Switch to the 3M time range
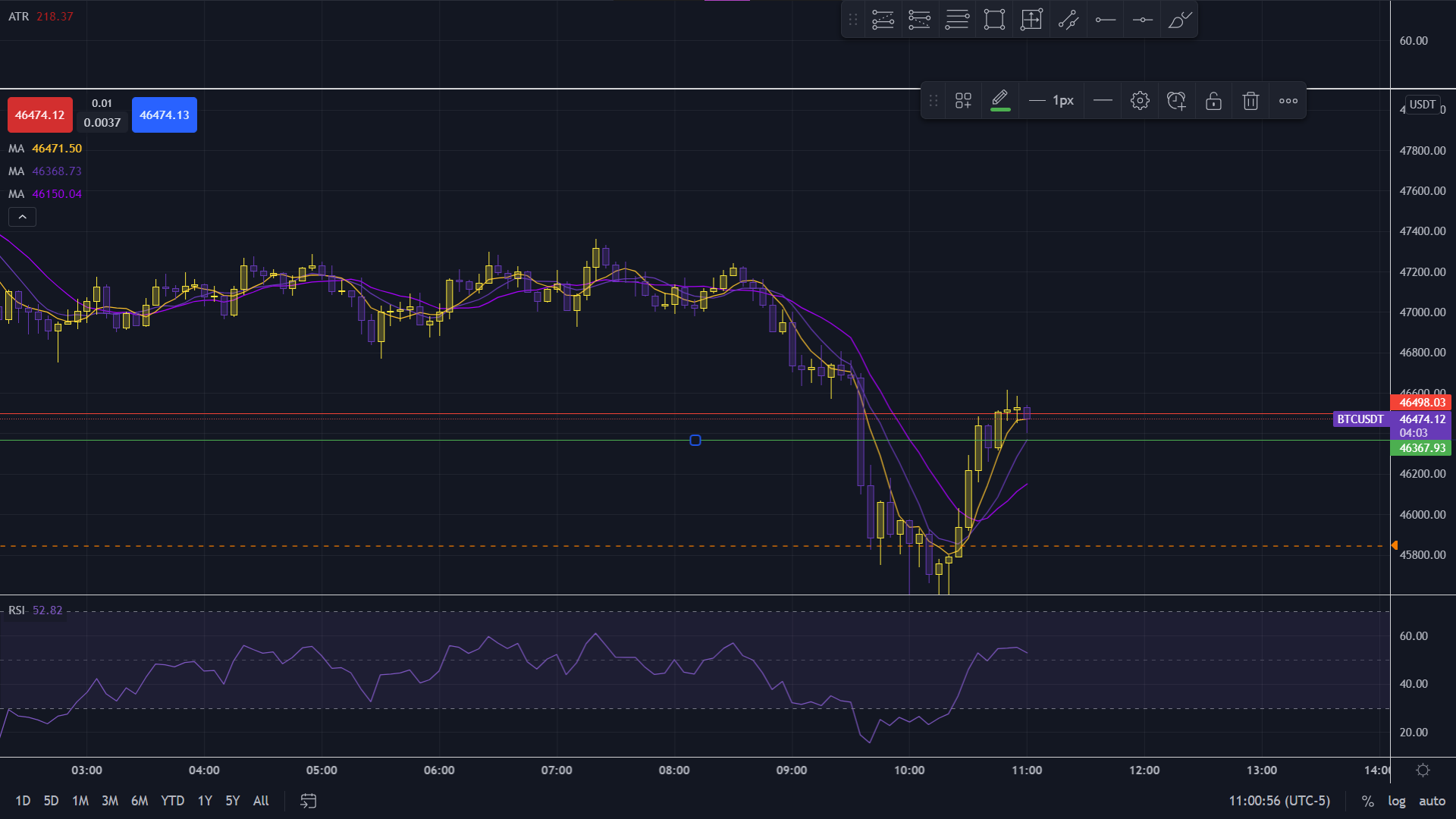Viewport: 1456px width, 819px height. [110, 801]
